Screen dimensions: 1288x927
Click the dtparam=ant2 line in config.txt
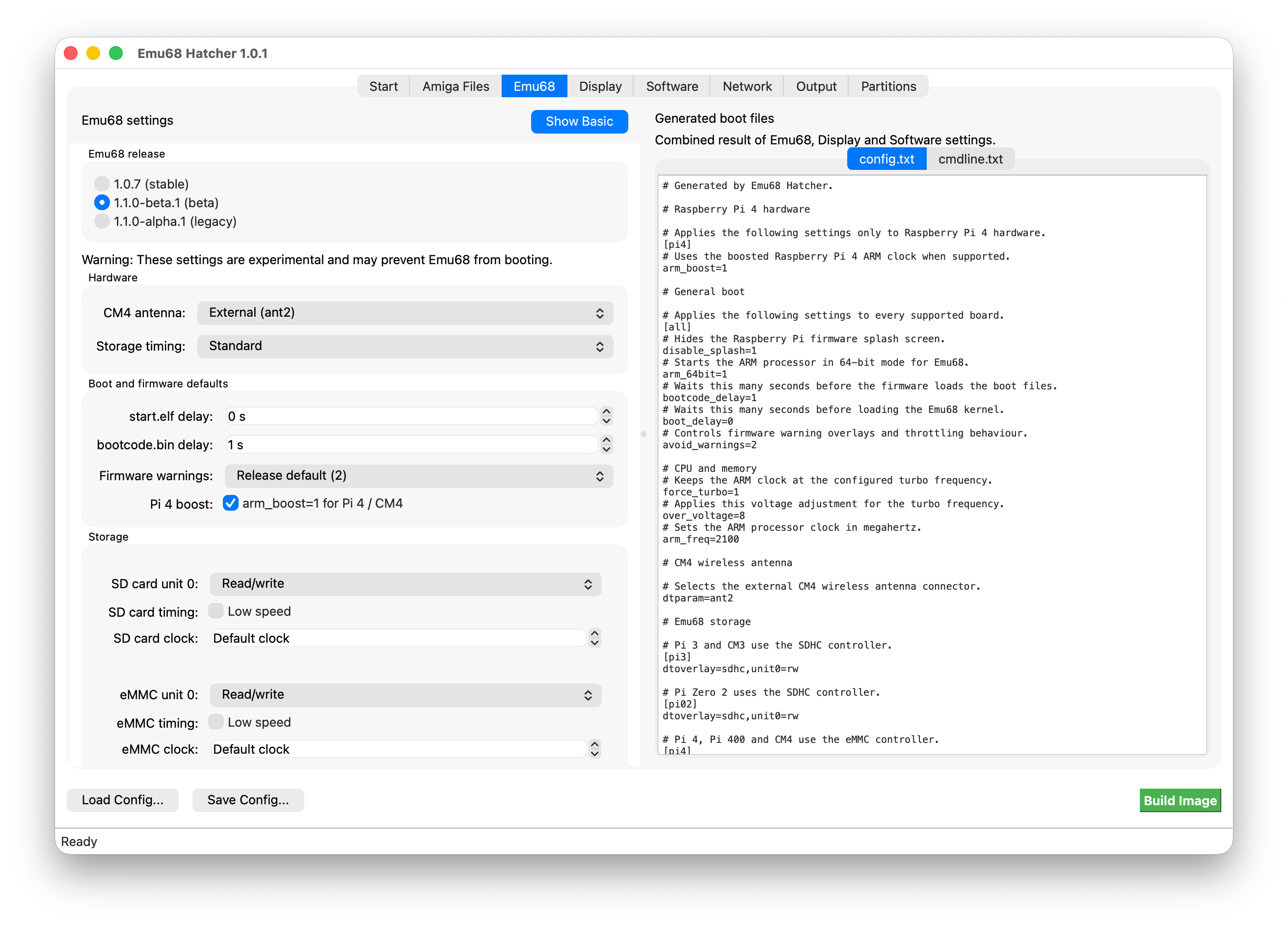[698, 598]
